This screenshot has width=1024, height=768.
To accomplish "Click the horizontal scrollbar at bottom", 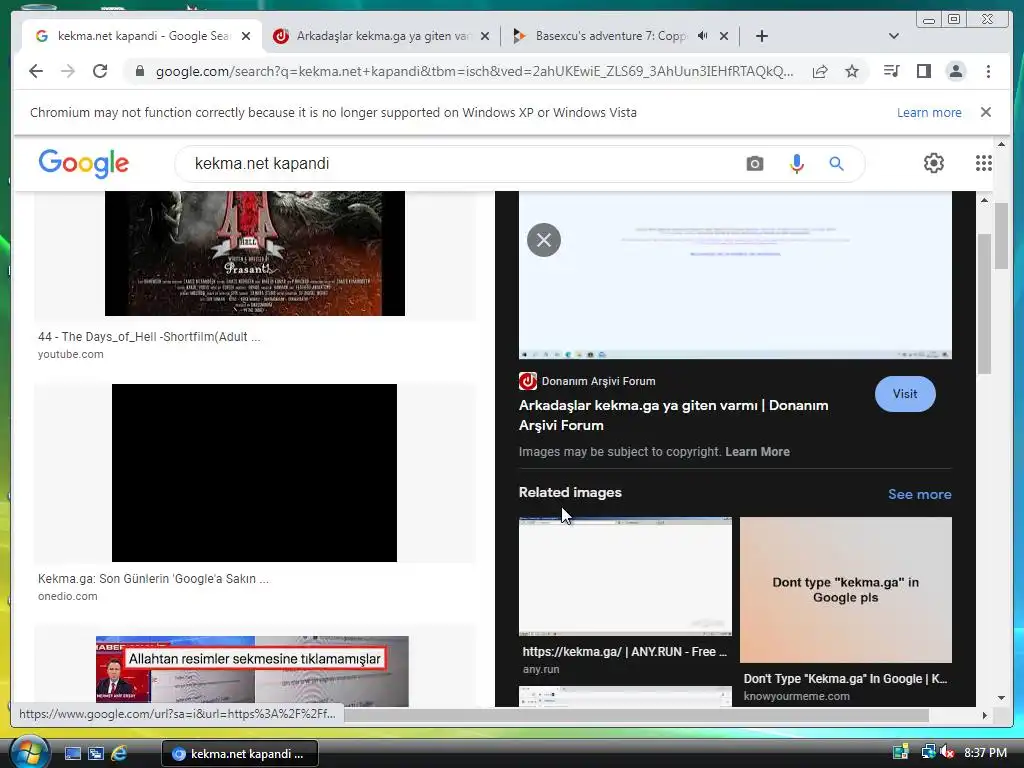I will click(x=637, y=715).
